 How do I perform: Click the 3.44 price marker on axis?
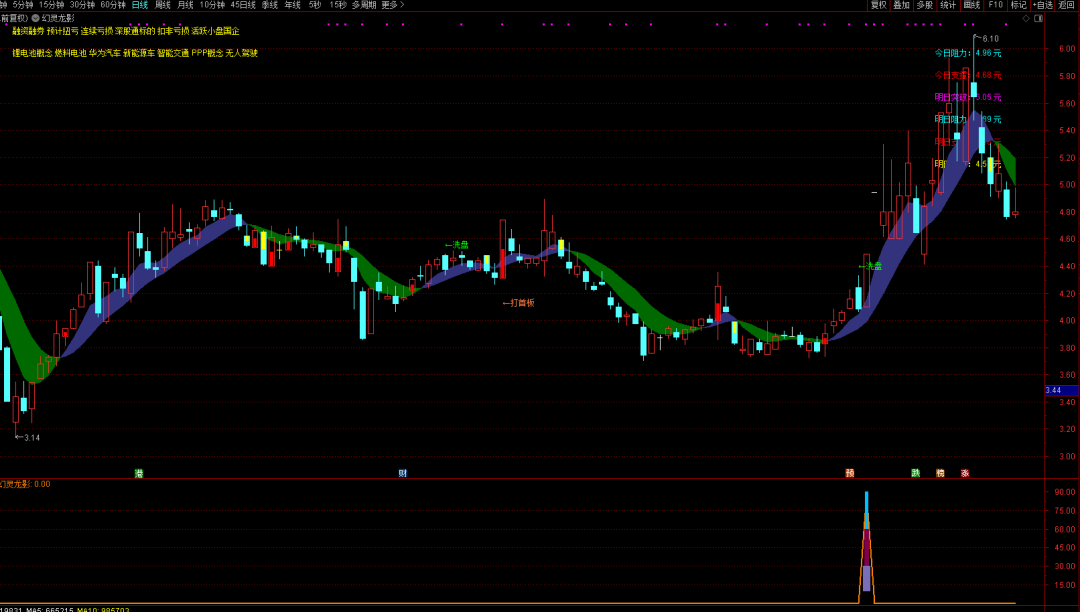(x=1060, y=389)
